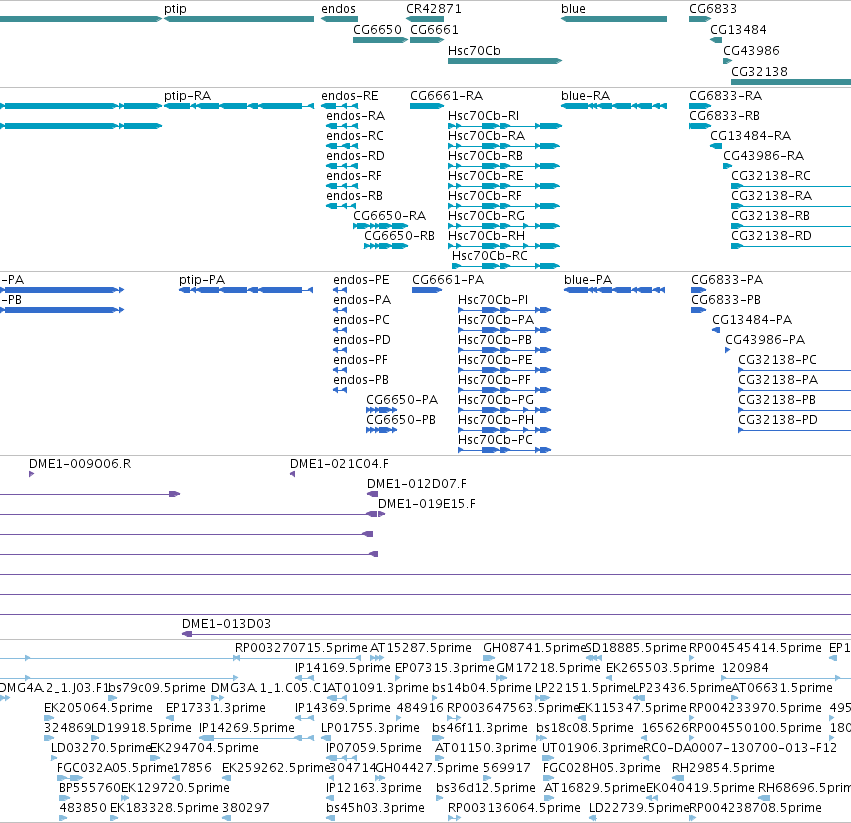Image resolution: width=851 pixels, height=823 pixels.
Task: Click the CG6833 gene label
Action: [713, 9]
